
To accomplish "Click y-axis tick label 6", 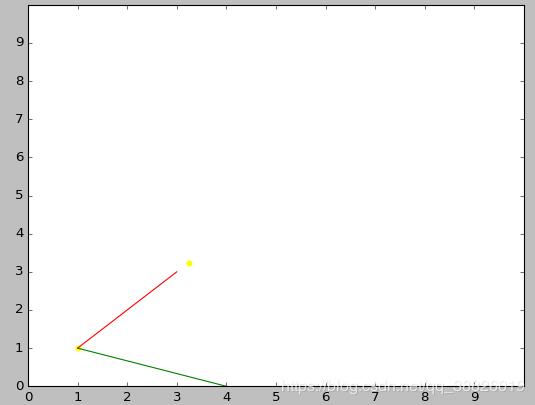I will [20, 157].
